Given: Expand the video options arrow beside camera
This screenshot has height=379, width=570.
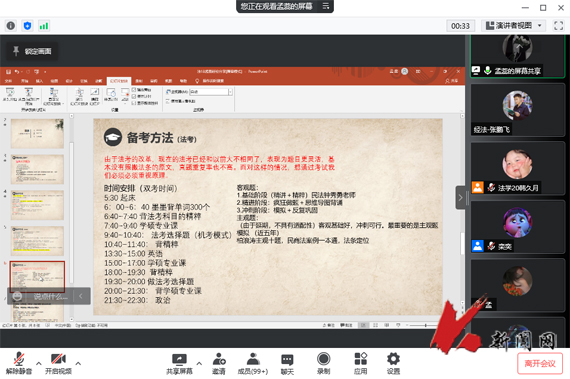Looking at the screenshot, I should point(78,363).
